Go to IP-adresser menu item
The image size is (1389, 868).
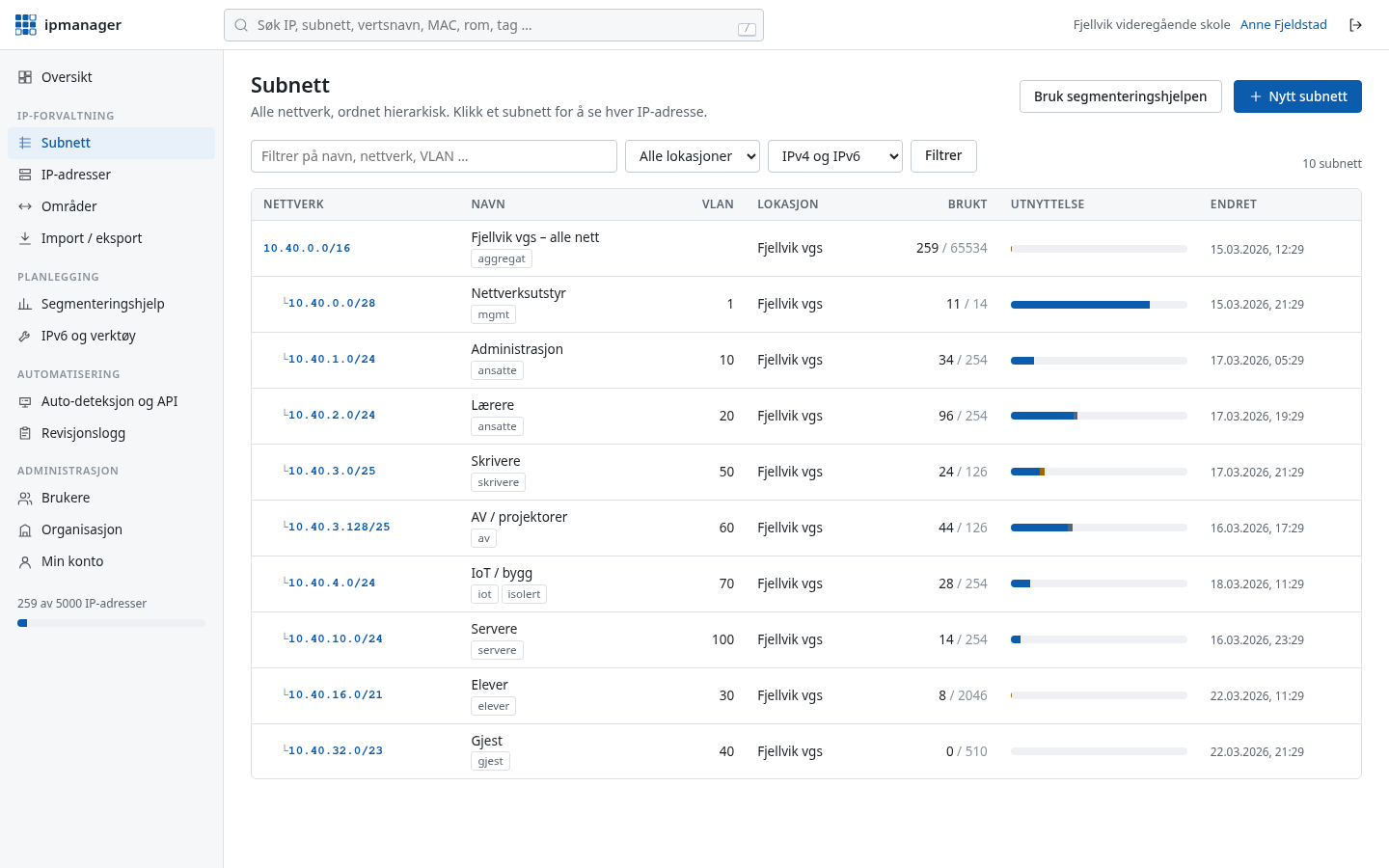click(x=111, y=175)
